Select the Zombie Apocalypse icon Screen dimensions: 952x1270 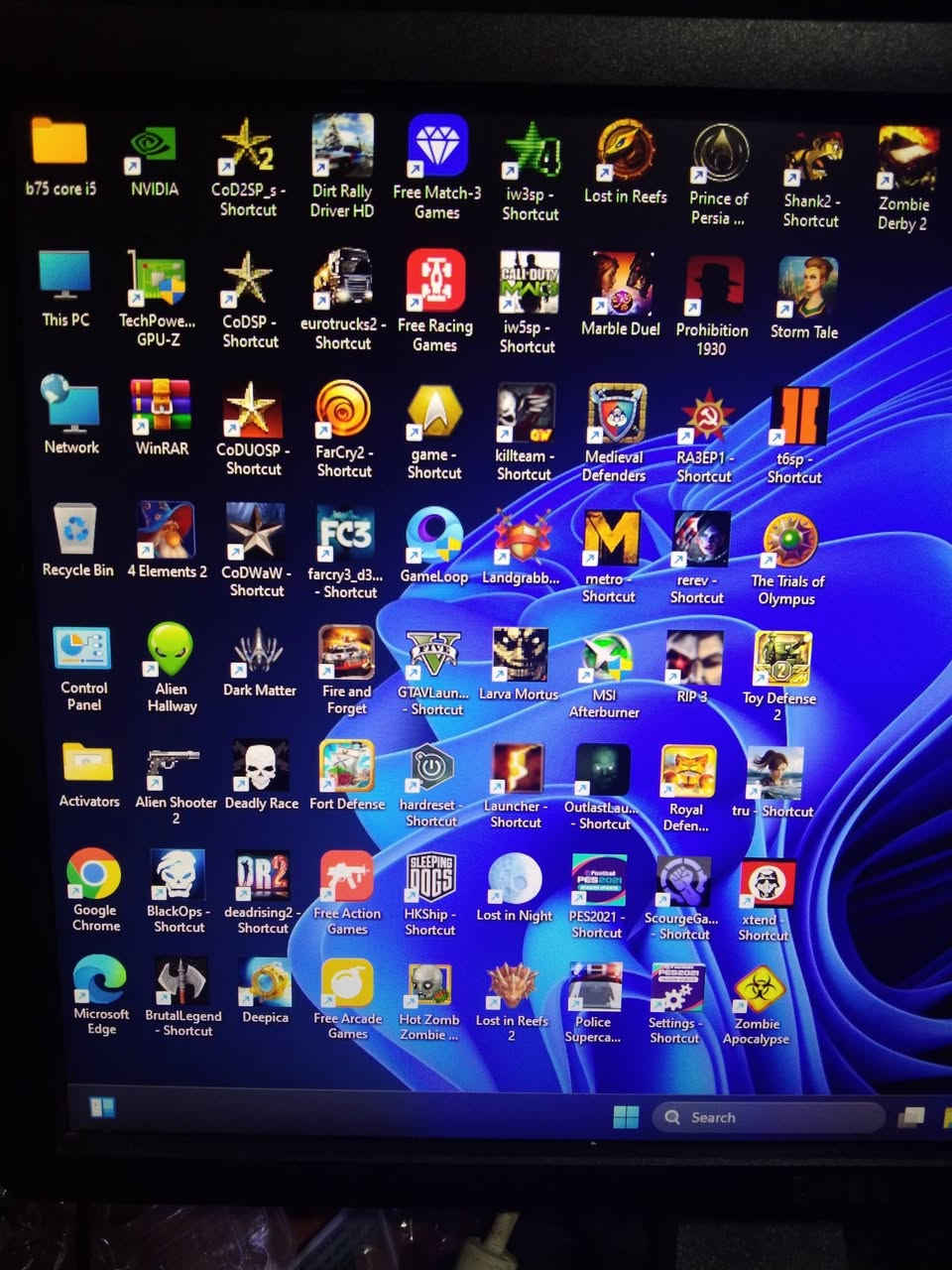coord(760,990)
